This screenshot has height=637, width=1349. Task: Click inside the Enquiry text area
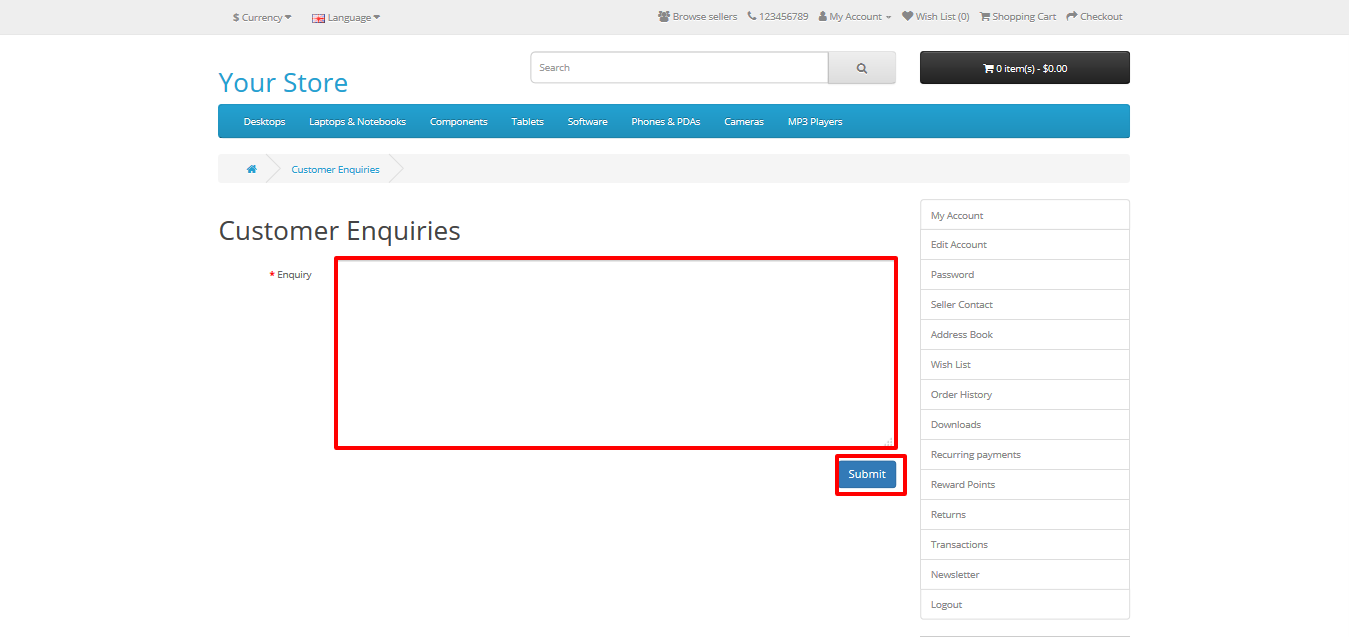pos(615,353)
